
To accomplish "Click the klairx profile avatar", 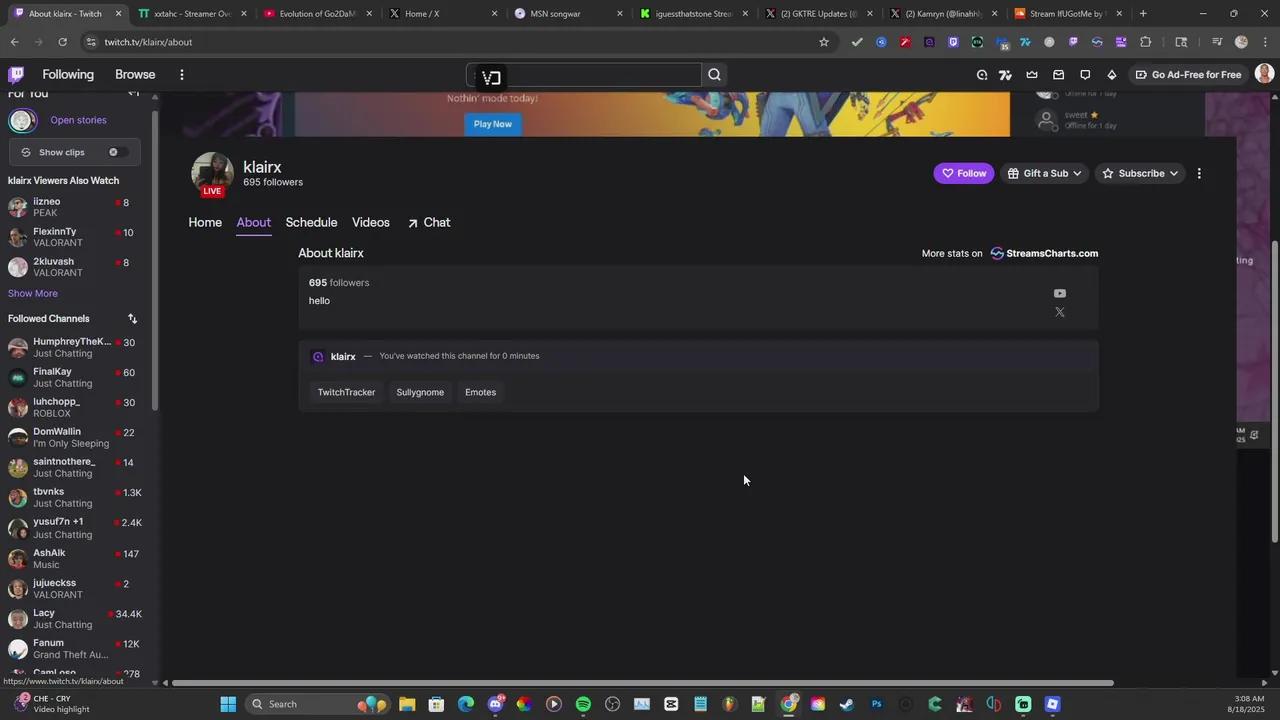I will tap(212, 173).
